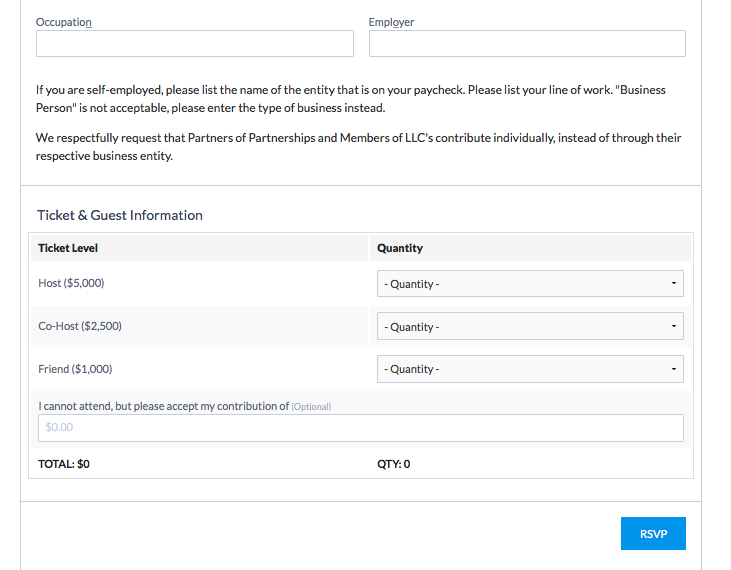Focus the $0.00 contribution amount field

tap(360, 428)
